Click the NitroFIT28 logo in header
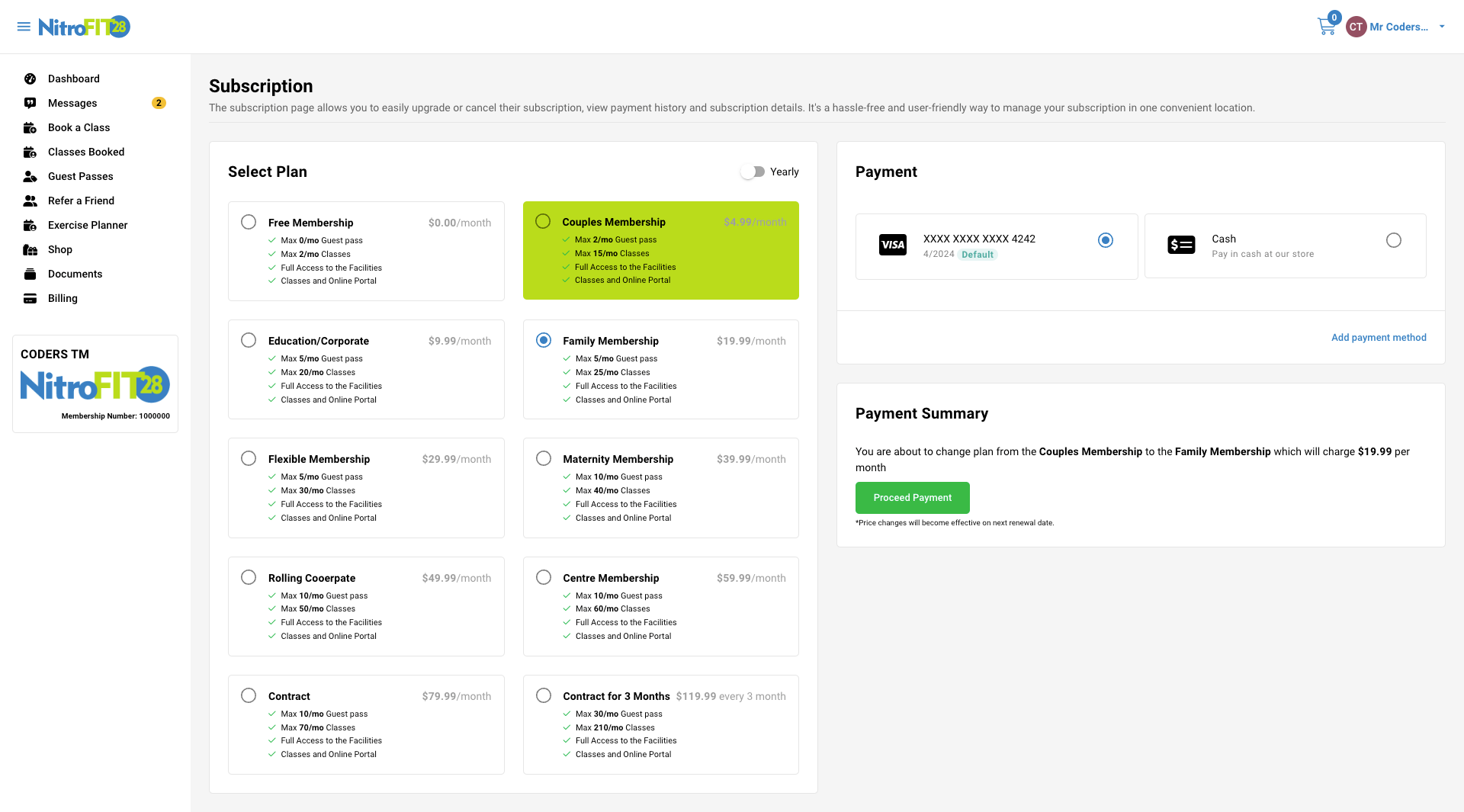1464x812 pixels. 85,27
